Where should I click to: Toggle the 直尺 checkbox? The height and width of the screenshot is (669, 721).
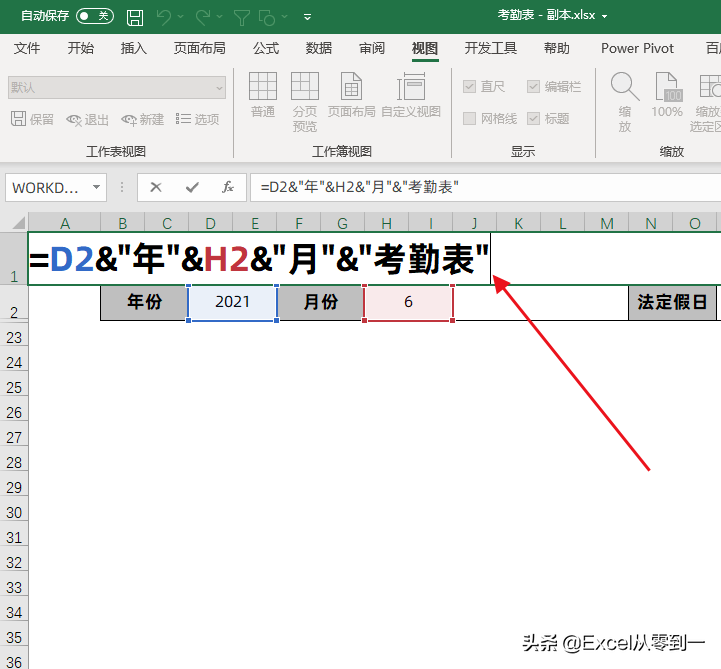tap(469, 86)
